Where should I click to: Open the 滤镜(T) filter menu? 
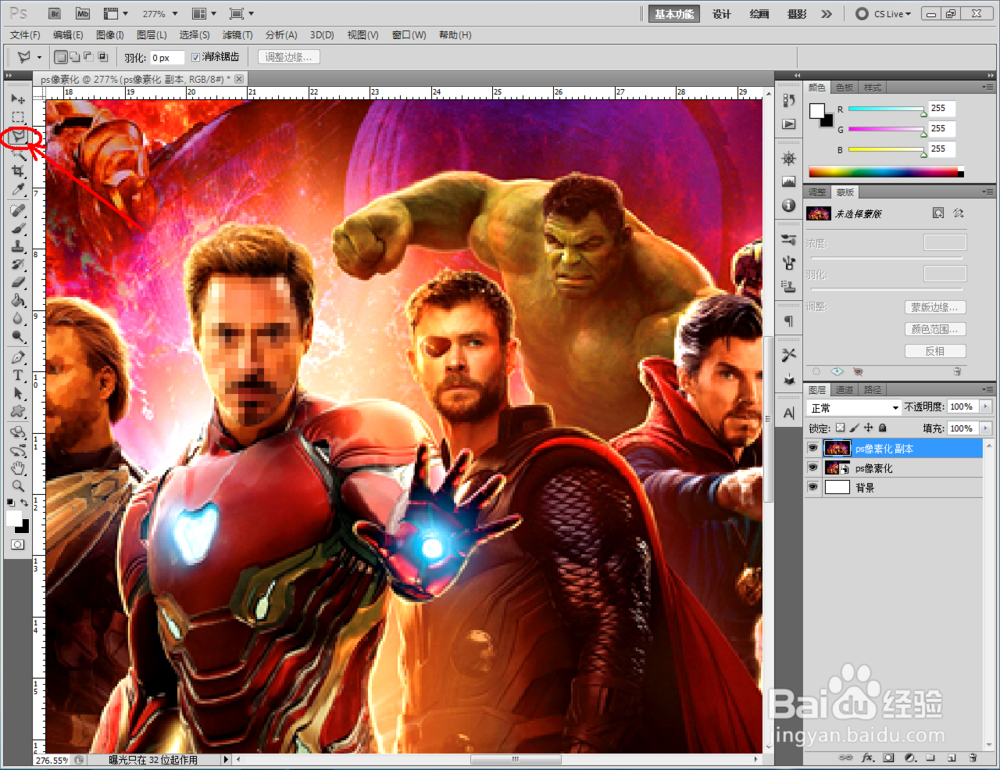237,35
